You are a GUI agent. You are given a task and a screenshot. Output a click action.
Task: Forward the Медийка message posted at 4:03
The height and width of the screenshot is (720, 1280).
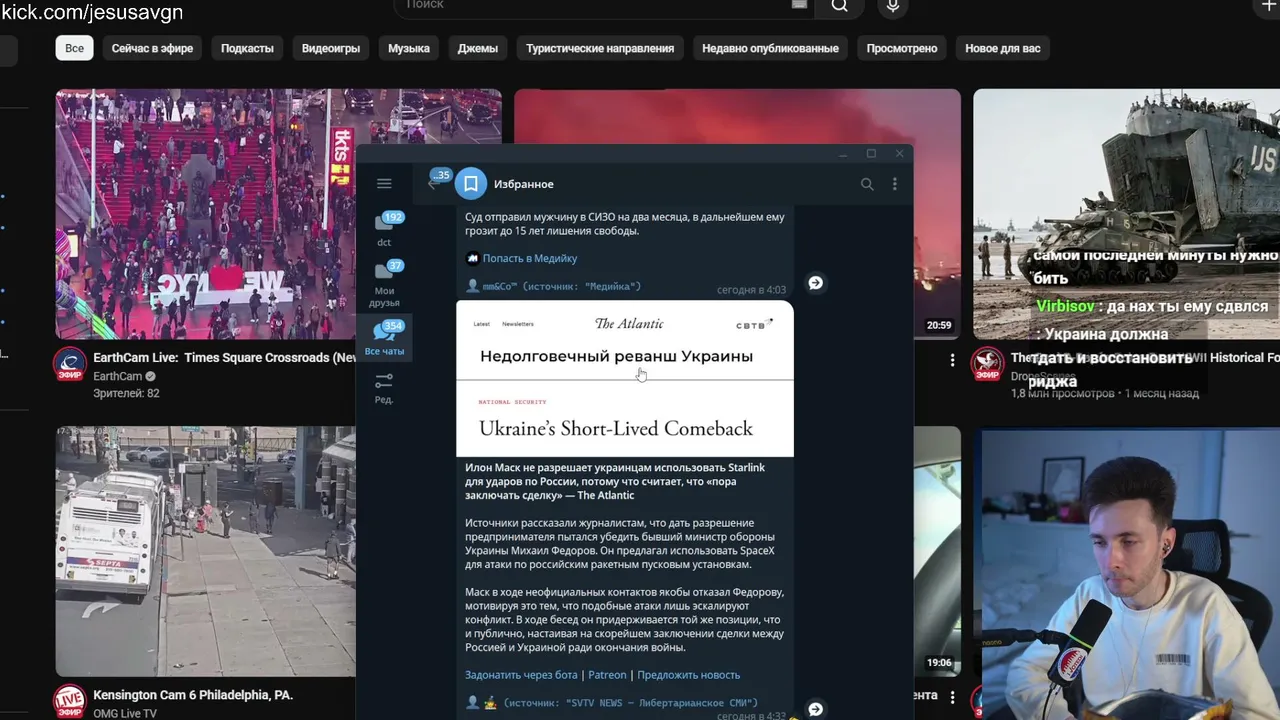coord(815,283)
